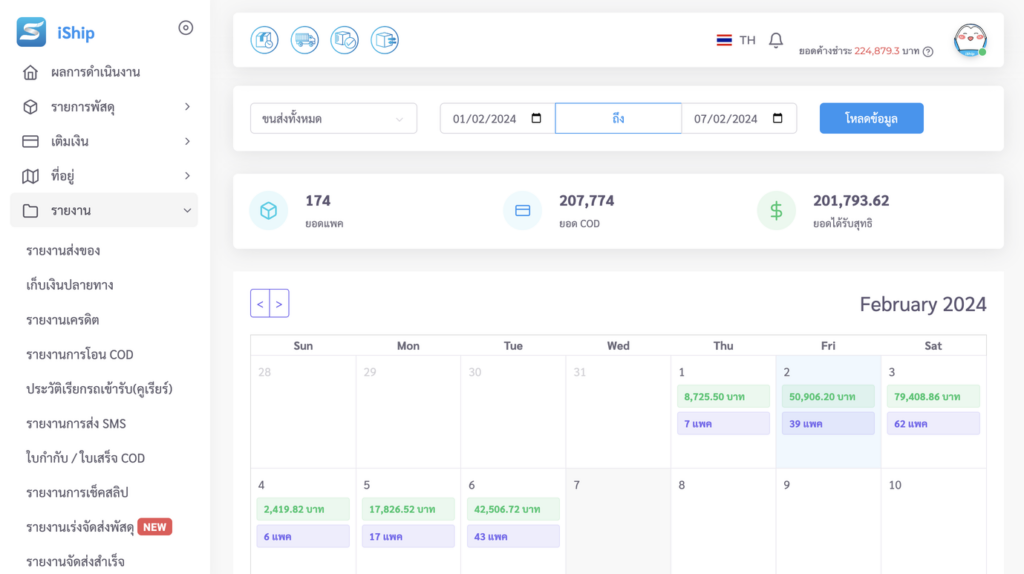Open the ขนส่งทั้งหมด carrier dropdown

click(333, 118)
